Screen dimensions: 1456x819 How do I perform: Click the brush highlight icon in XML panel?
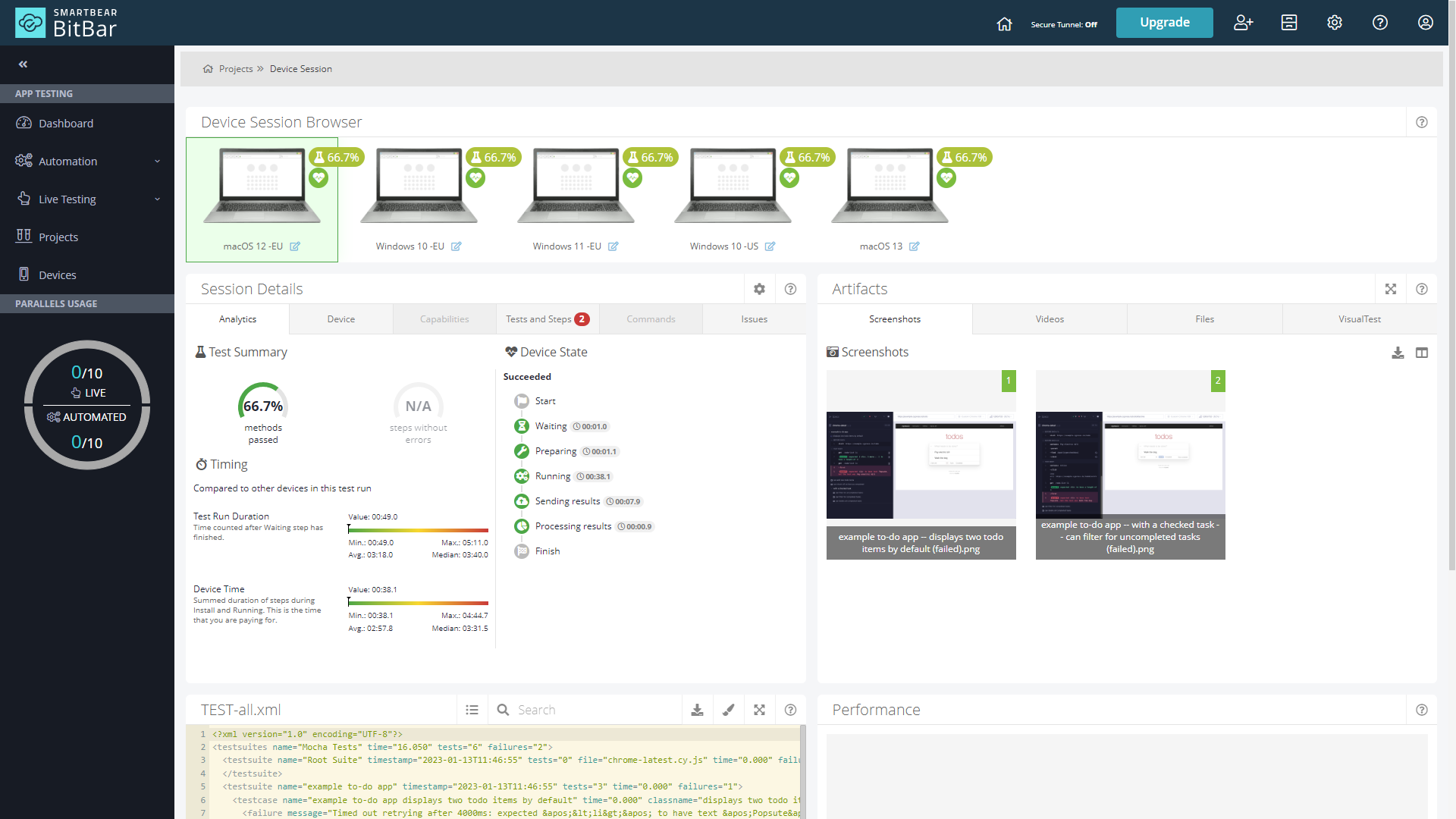(x=728, y=710)
